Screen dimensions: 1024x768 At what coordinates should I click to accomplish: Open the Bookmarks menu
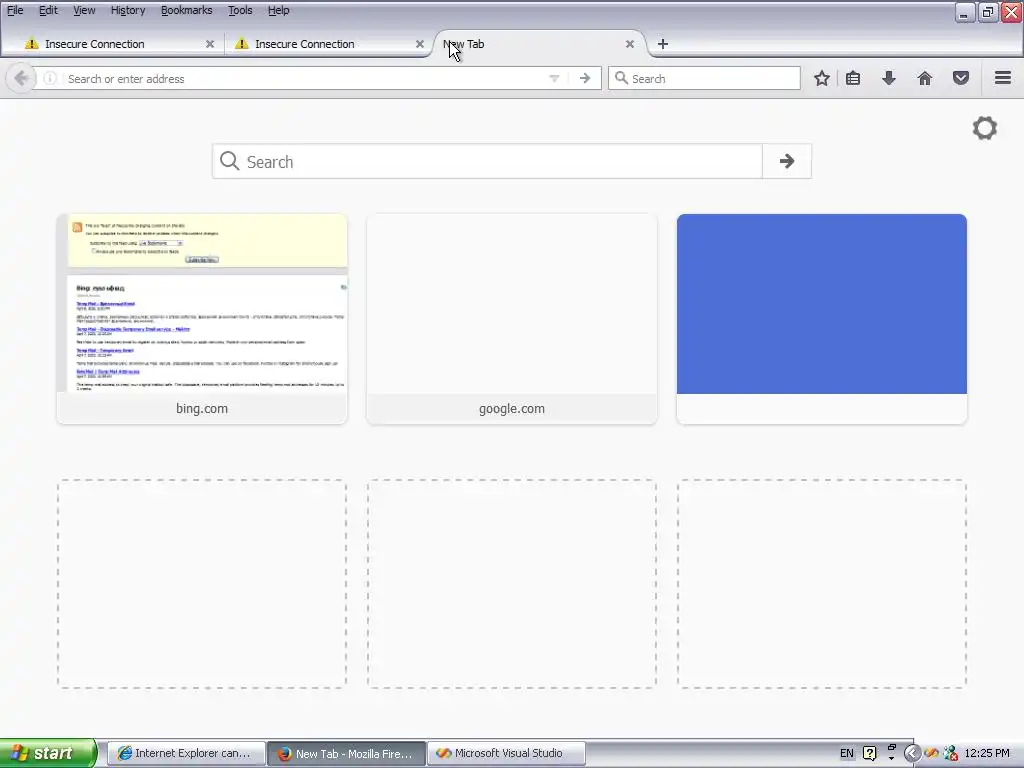(187, 10)
